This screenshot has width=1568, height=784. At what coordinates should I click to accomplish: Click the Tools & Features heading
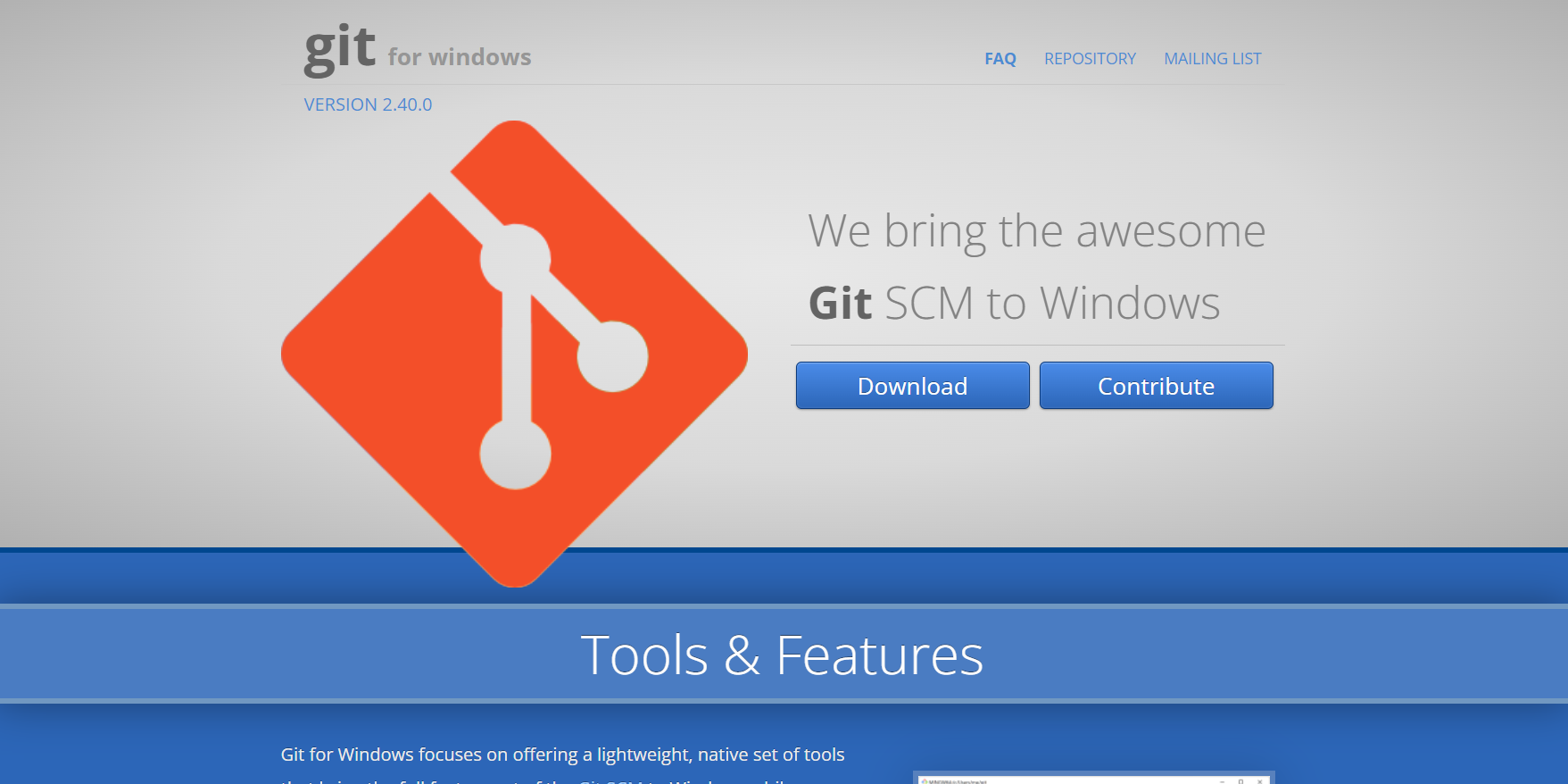[x=782, y=655]
